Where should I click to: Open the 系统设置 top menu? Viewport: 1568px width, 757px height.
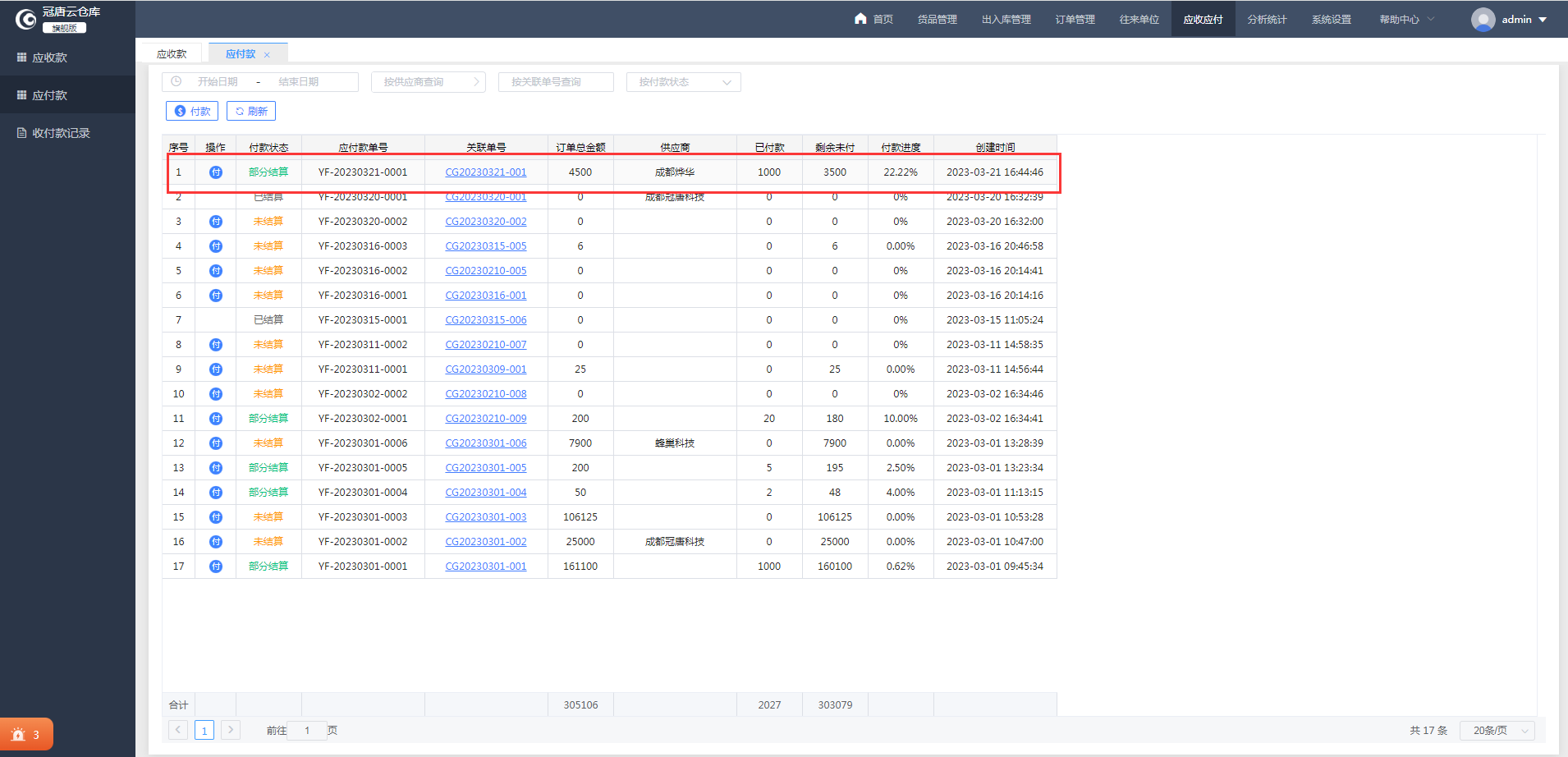click(x=1332, y=19)
